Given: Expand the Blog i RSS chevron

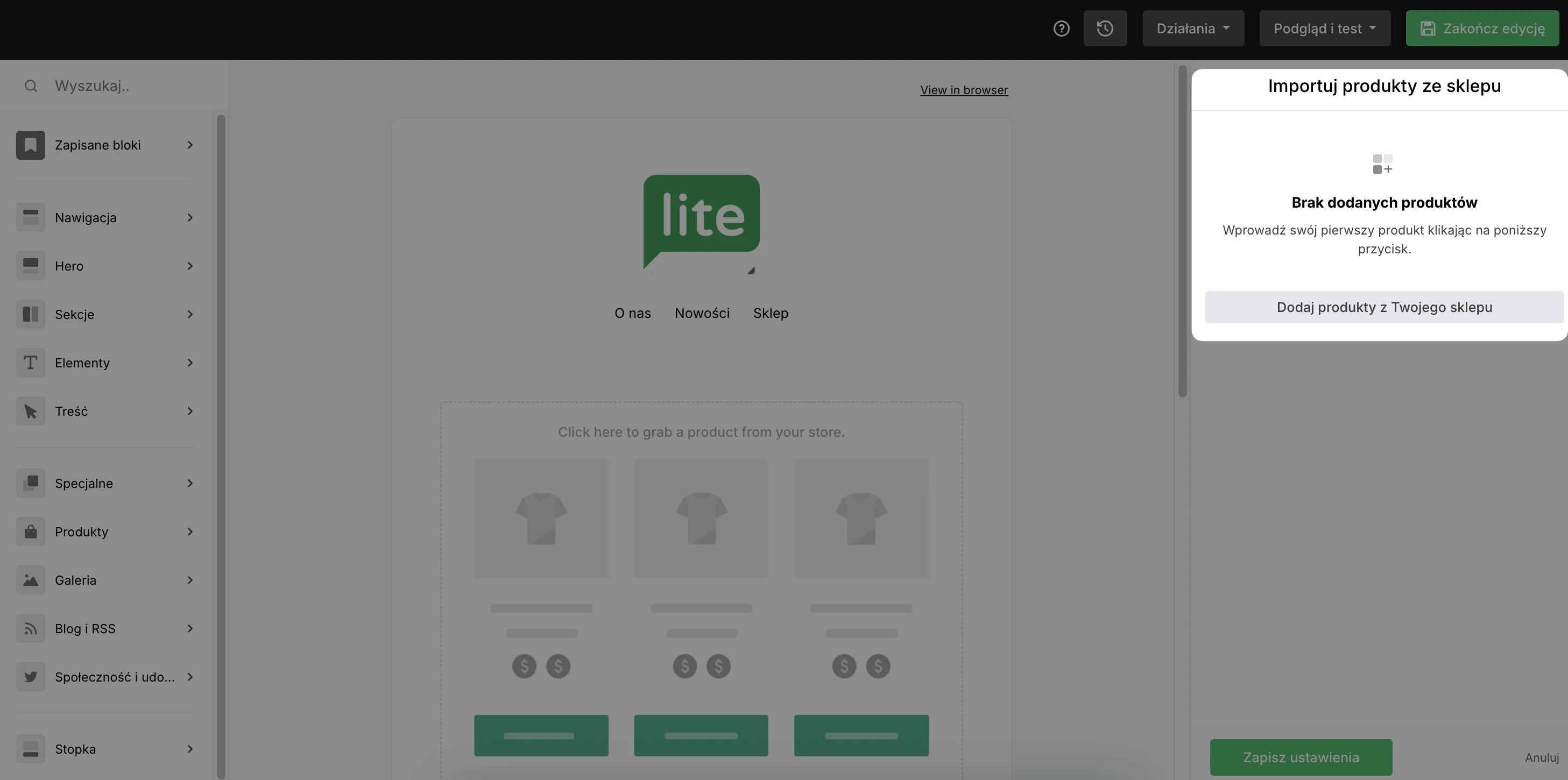Looking at the screenshot, I should pyautogui.click(x=190, y=628).
